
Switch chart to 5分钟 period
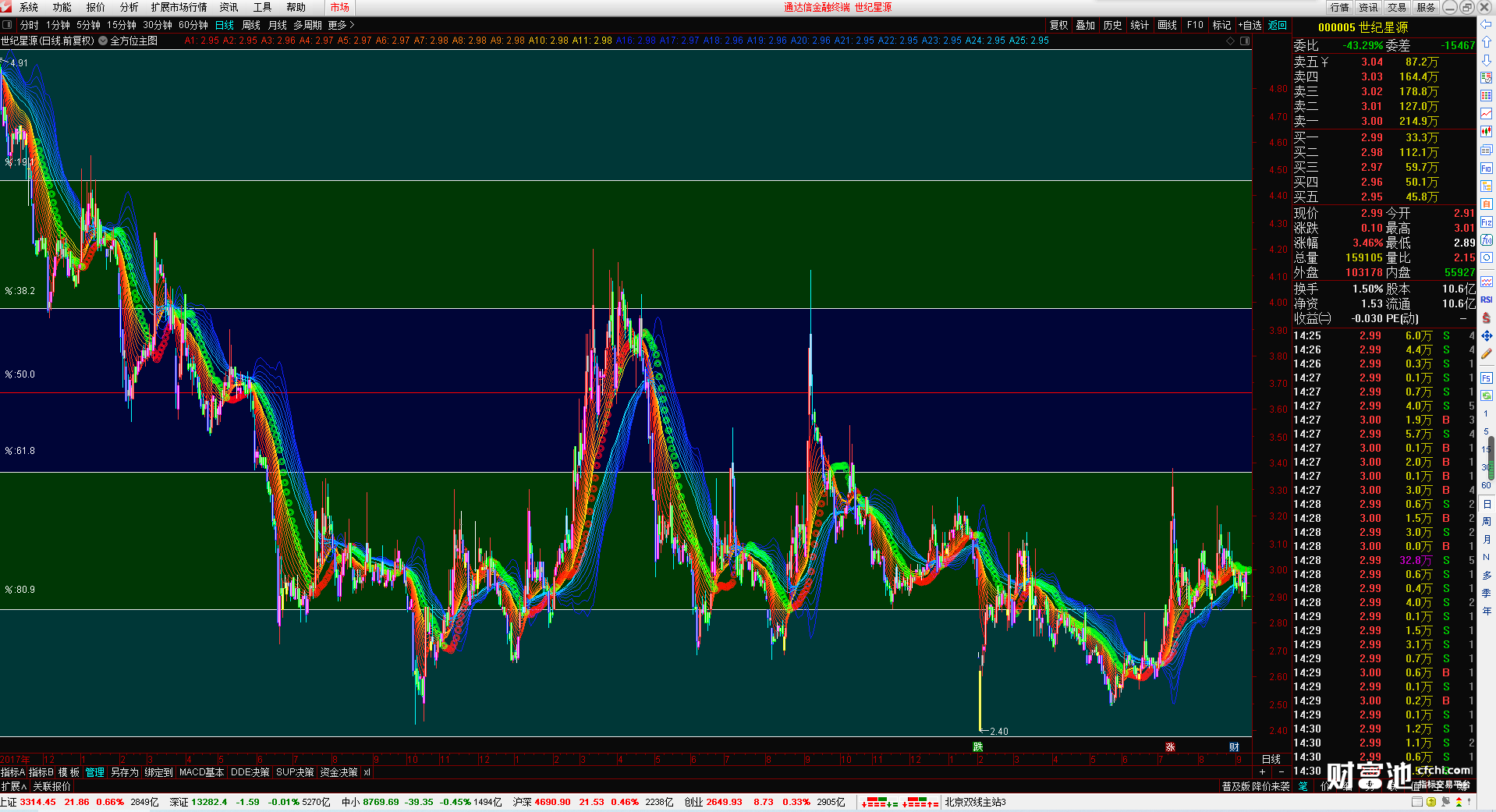click(89, 25)
